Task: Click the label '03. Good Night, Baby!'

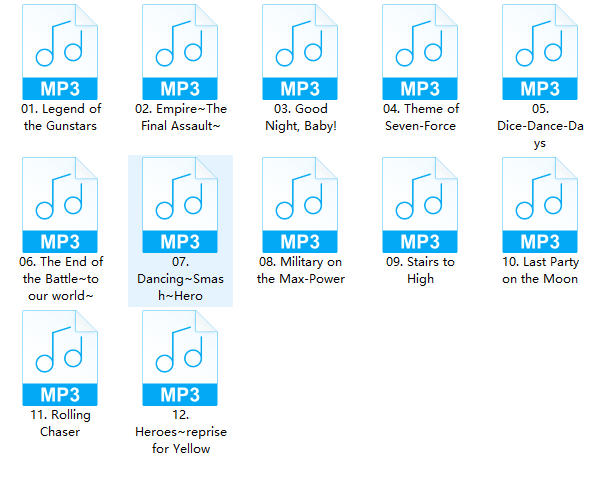Action: [x=301, y=117]
